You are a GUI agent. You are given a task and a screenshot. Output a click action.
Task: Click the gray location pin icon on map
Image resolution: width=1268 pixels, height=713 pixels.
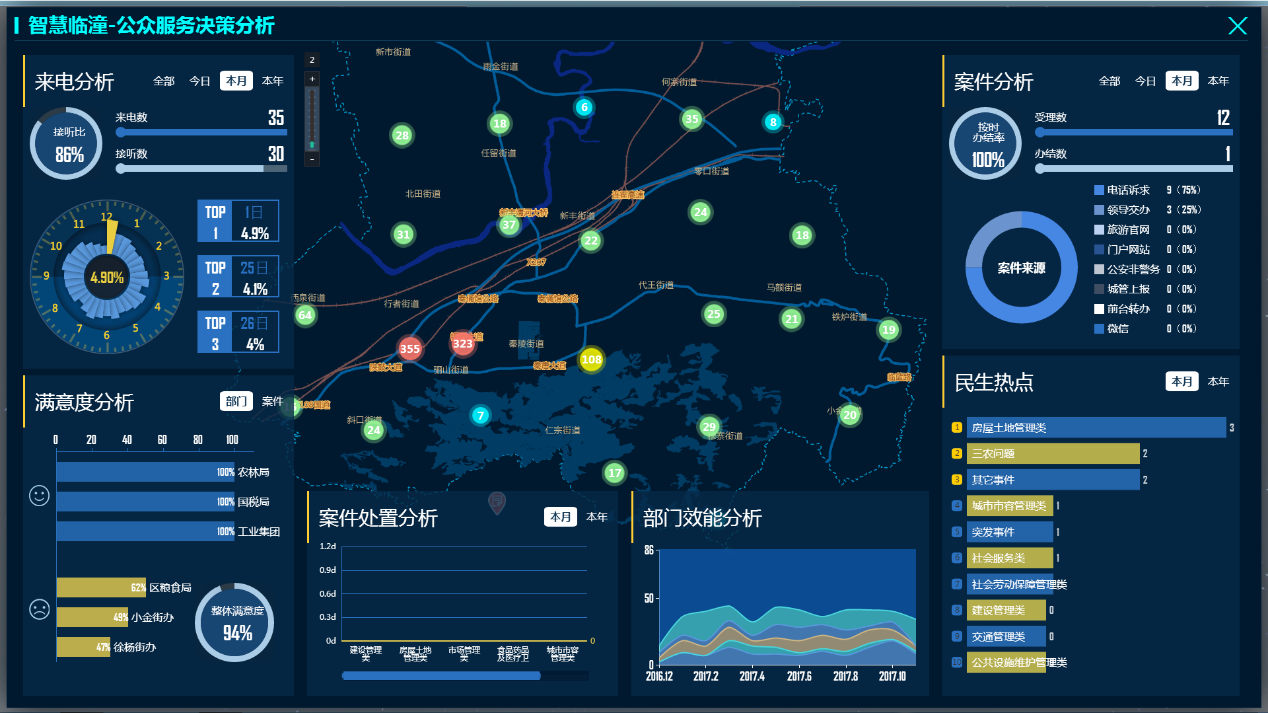(x=496, y=503)
